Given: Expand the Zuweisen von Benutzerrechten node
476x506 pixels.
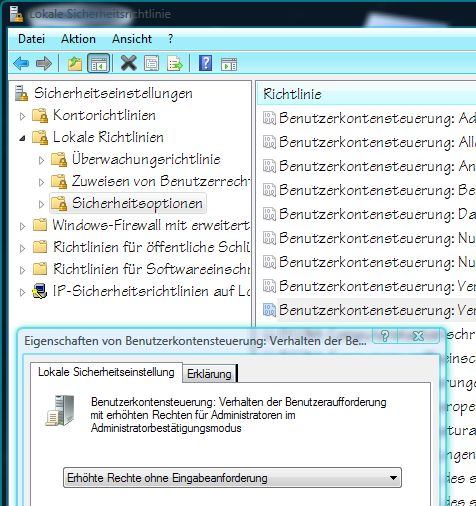Looking at the screenshot, I should pos(41,182).
